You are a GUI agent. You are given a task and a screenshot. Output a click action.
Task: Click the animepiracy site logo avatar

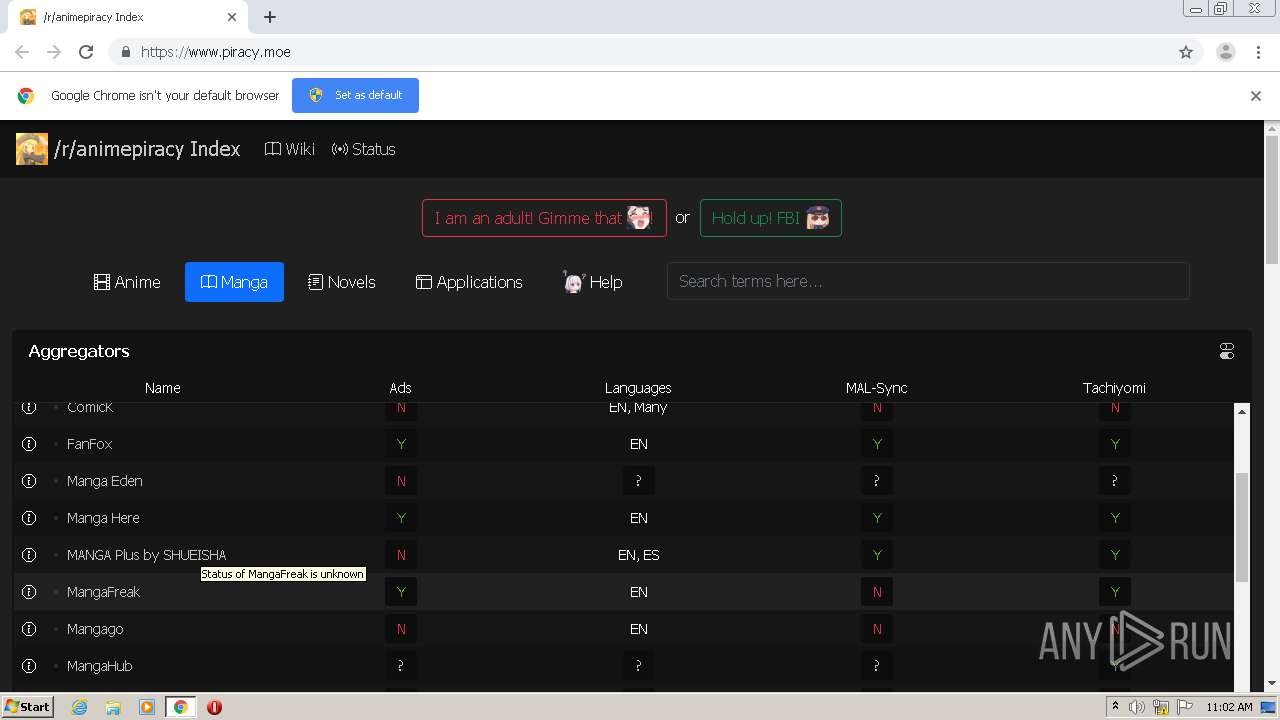tap(32, 149)
